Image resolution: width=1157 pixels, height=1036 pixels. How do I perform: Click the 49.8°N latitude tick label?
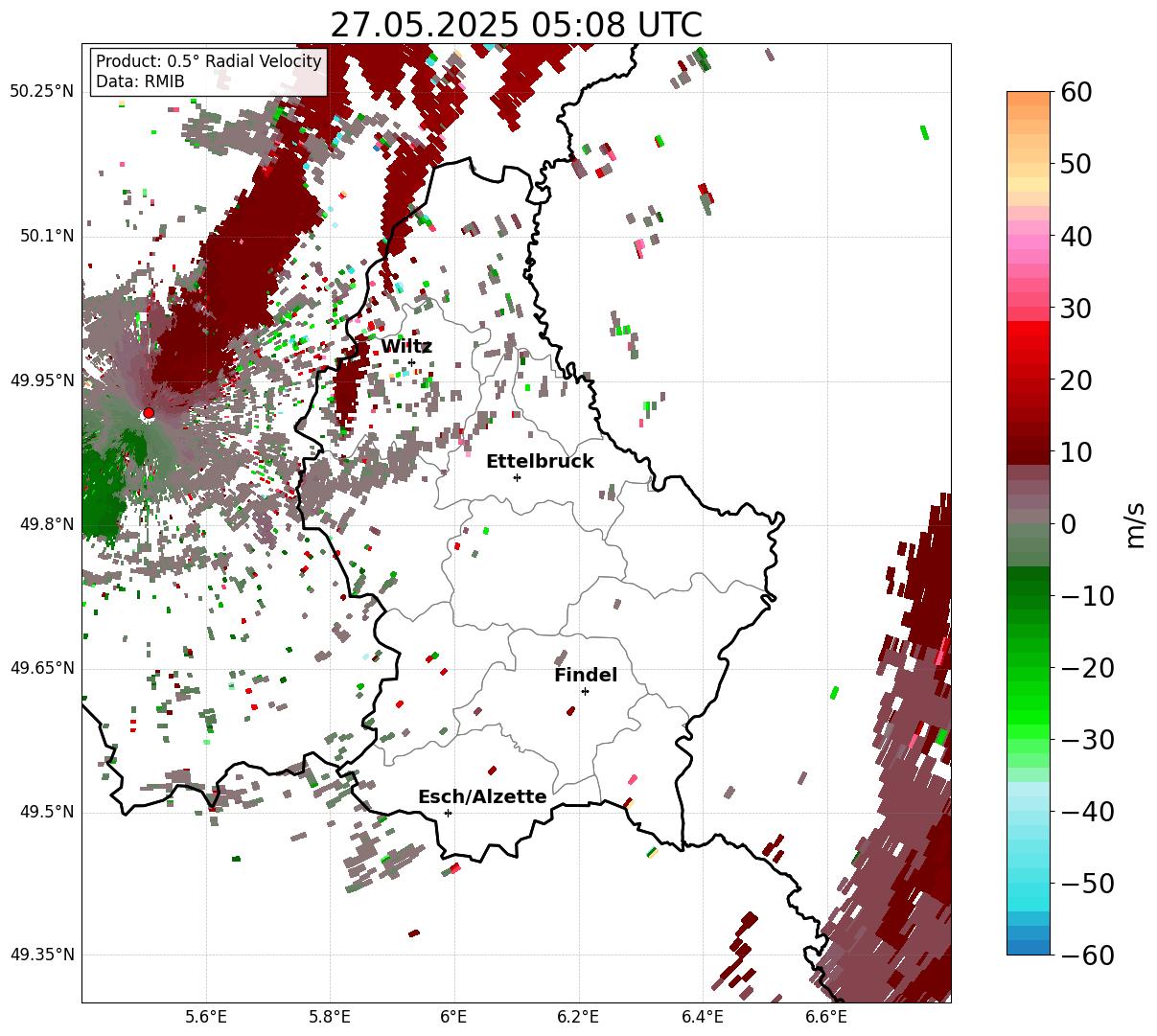tap(46, 524)
